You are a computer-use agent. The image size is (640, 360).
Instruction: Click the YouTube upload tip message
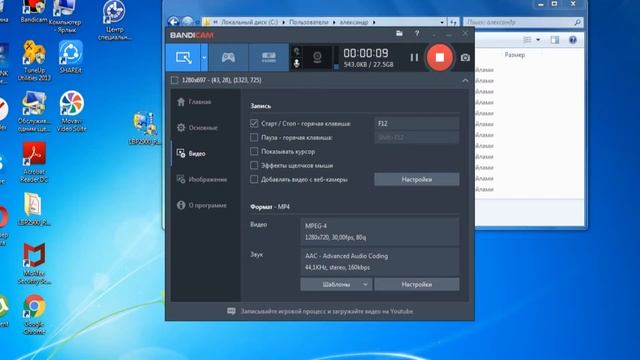327,311
